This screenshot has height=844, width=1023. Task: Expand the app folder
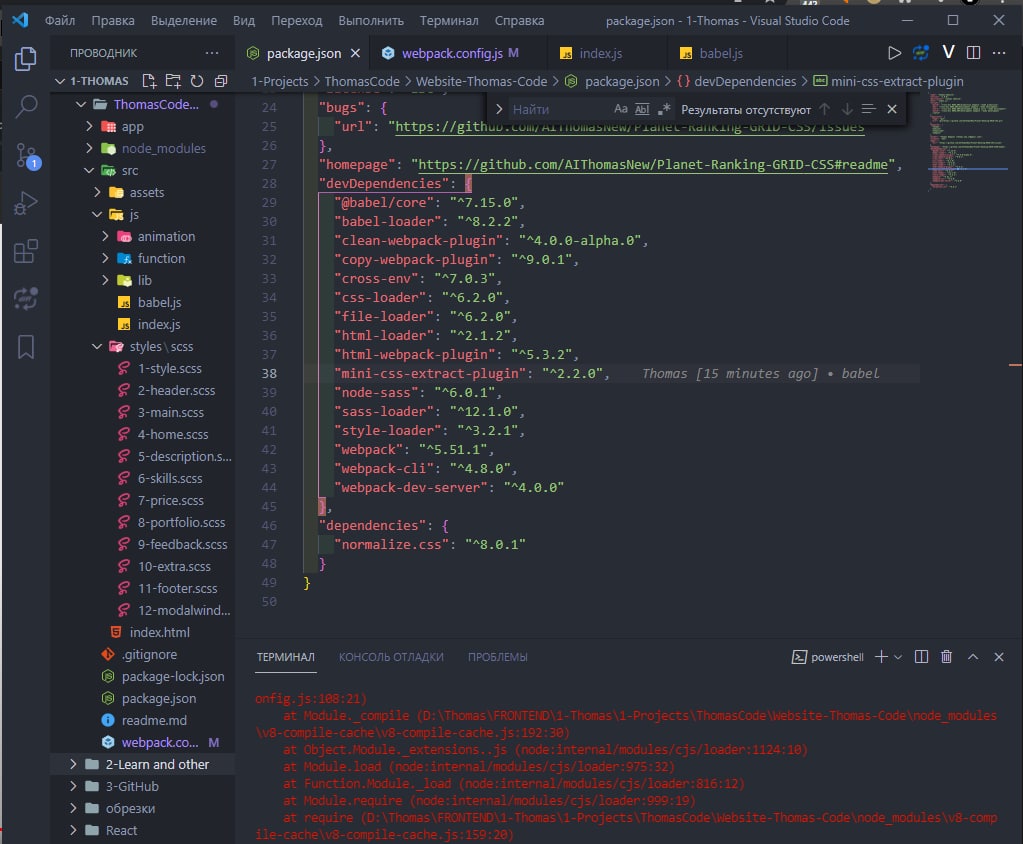[x=89, y=127]
